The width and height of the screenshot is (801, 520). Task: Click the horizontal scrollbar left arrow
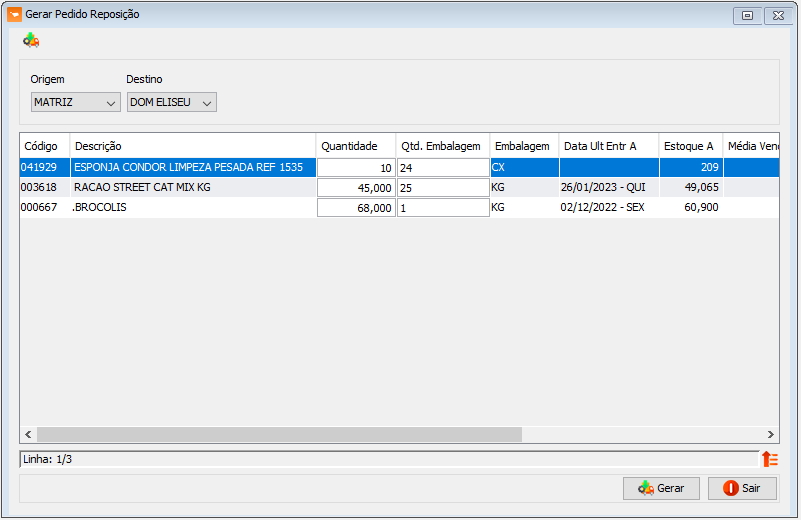28,435
